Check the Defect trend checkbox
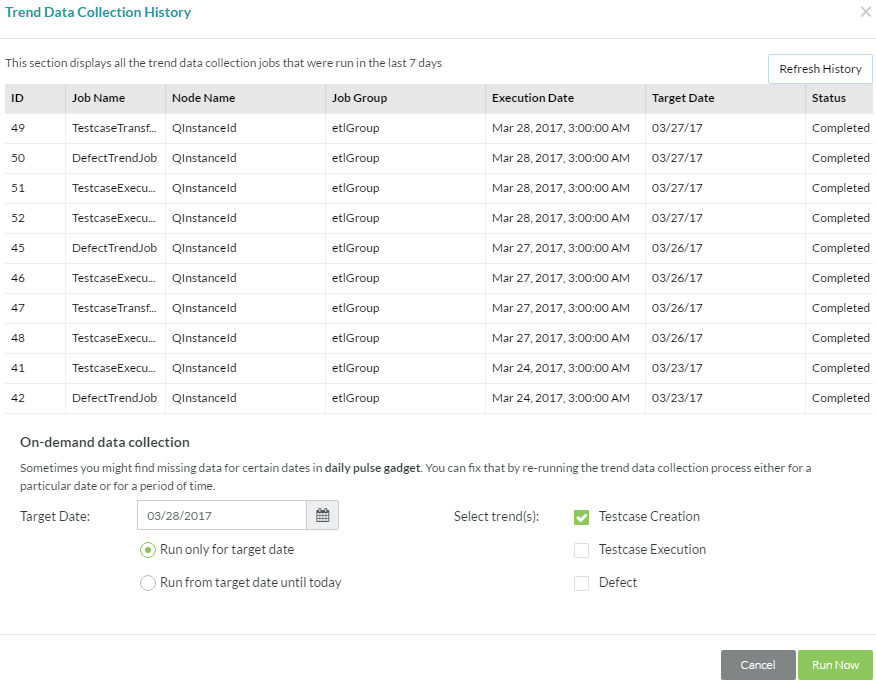Viewport: 876px width, 685px height. click(581, 583)
